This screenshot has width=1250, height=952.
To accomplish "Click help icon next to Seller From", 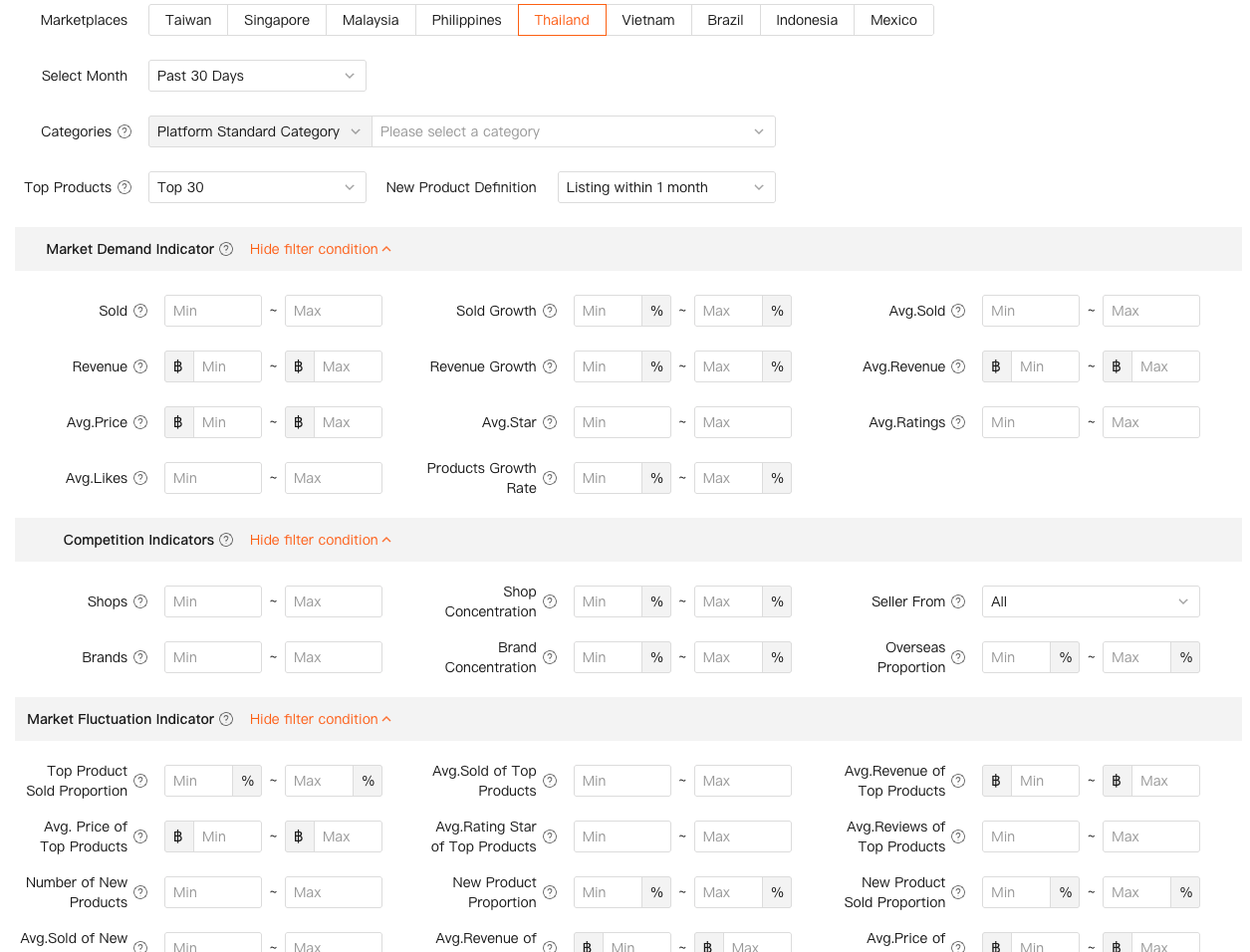I will tap(958, 601).
